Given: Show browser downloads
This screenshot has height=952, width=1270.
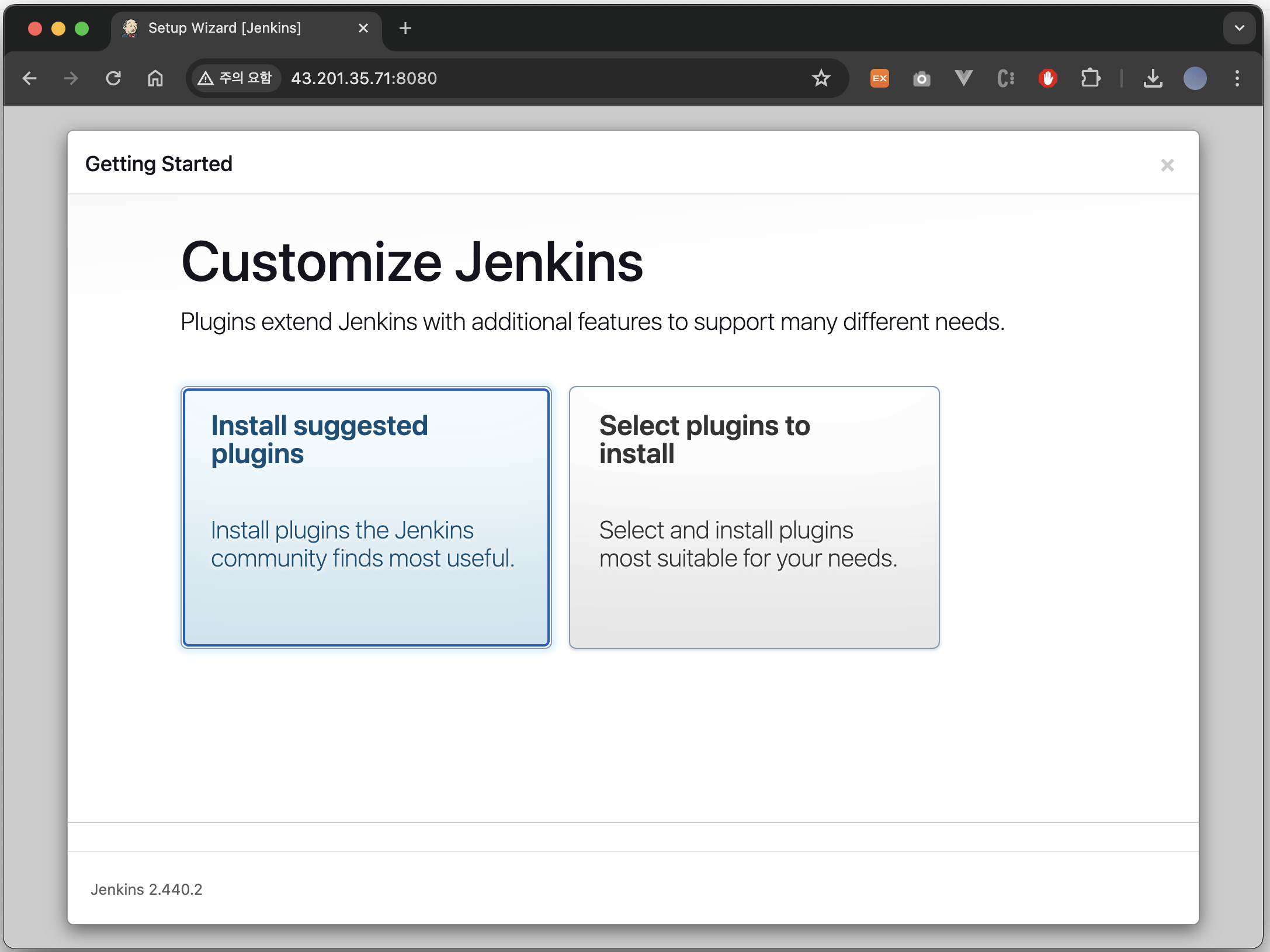Looking at the screenshot, I should (x=1153, y=78).
